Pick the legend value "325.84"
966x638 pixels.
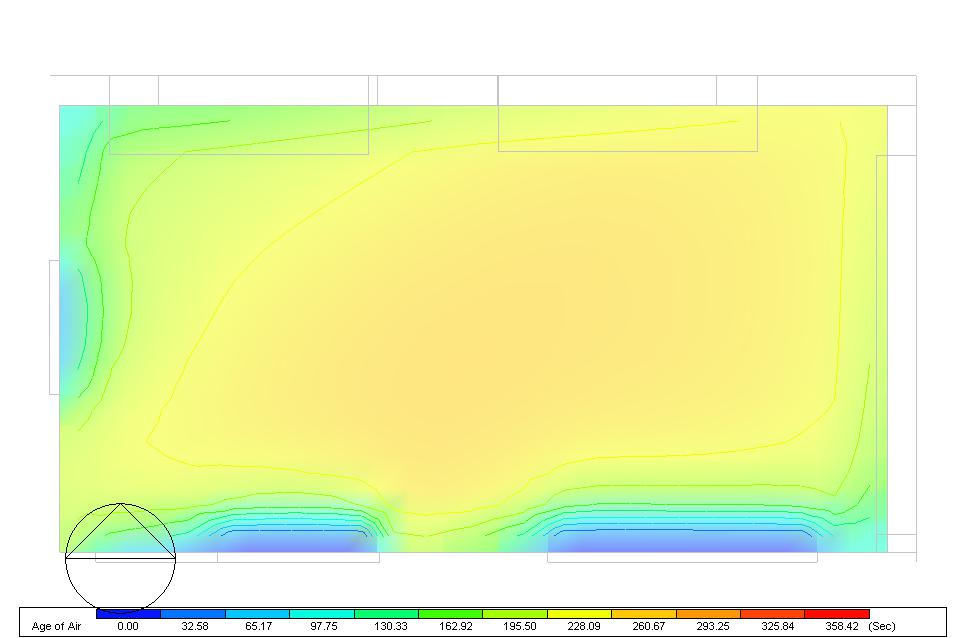coord(777,626)
